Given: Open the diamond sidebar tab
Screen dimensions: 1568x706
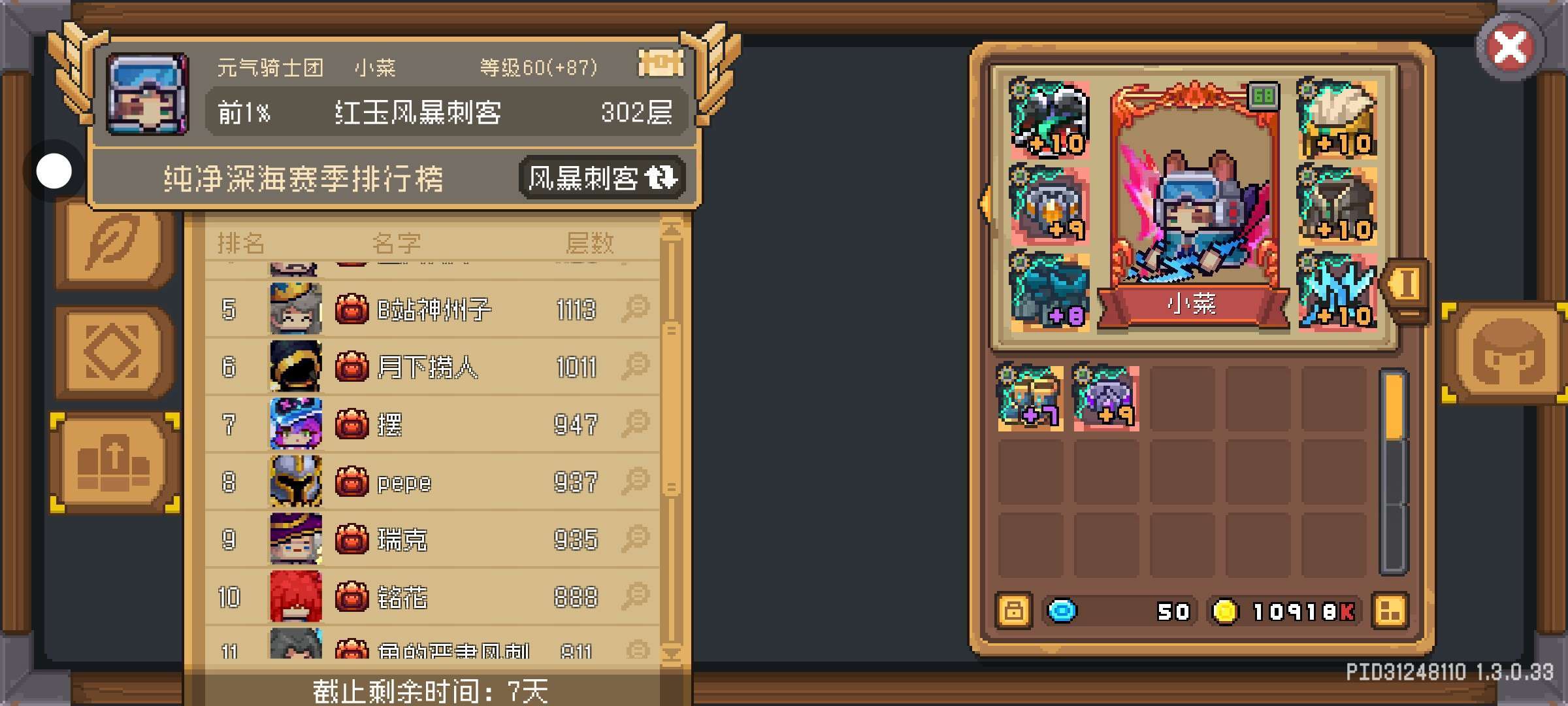Looking at the screenshot, I should pyautogui.click(x=114, y=352).
